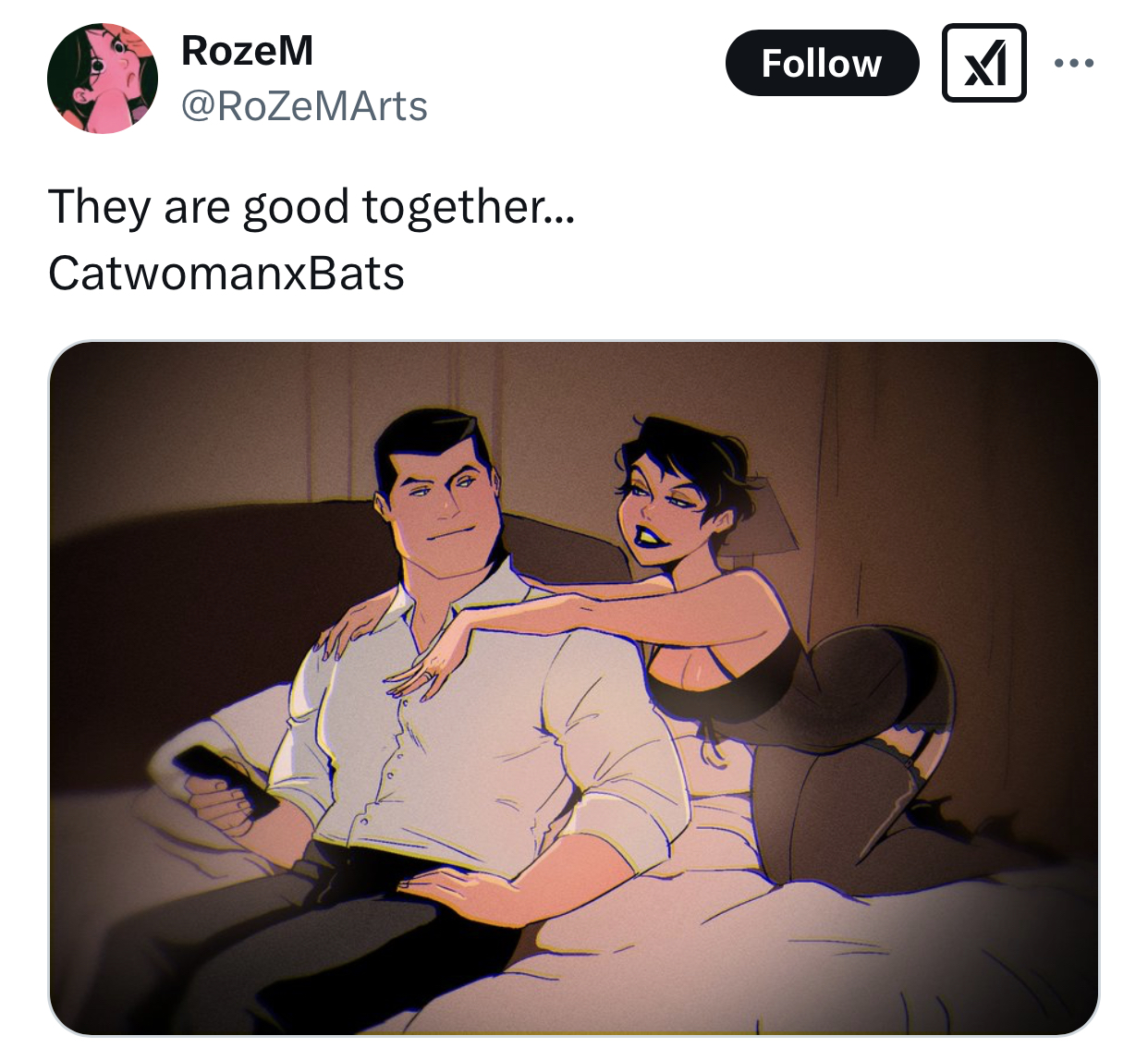Visit the @RoZeMArts handle link

click(x=304, y=106)
